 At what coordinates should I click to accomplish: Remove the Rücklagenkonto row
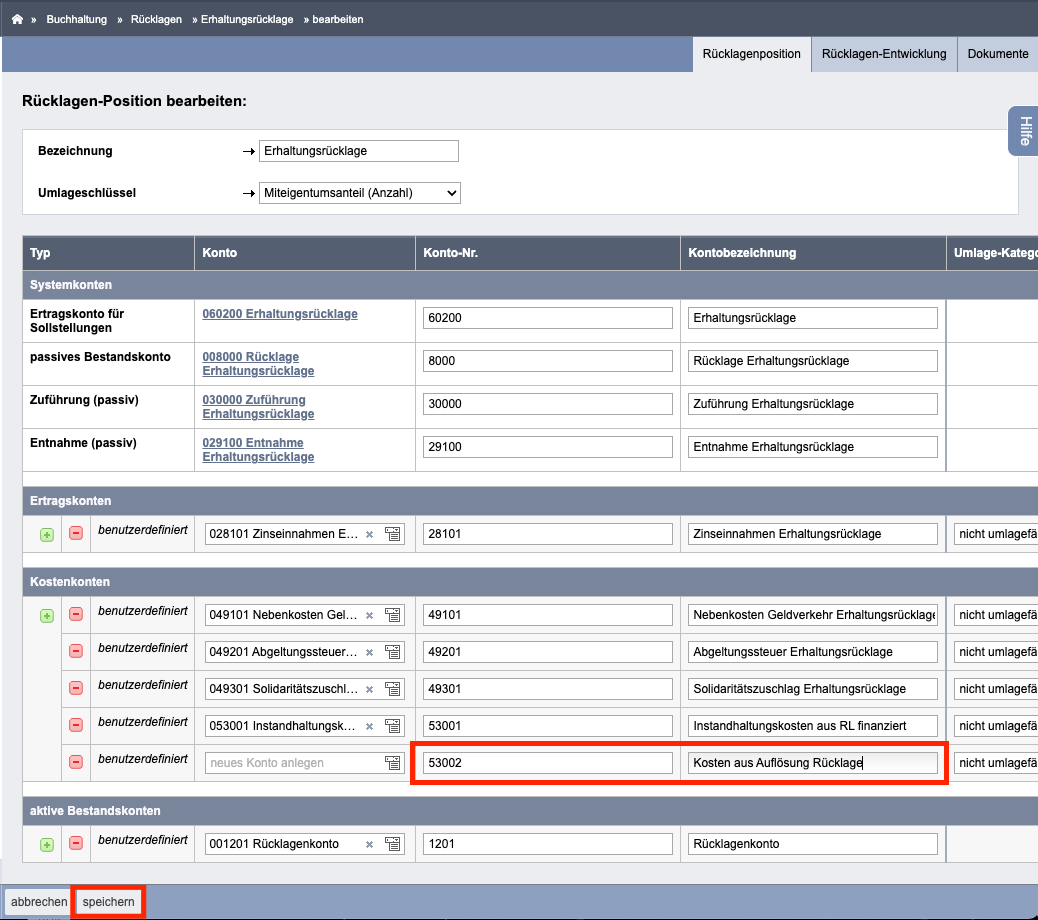pos(76,843)
